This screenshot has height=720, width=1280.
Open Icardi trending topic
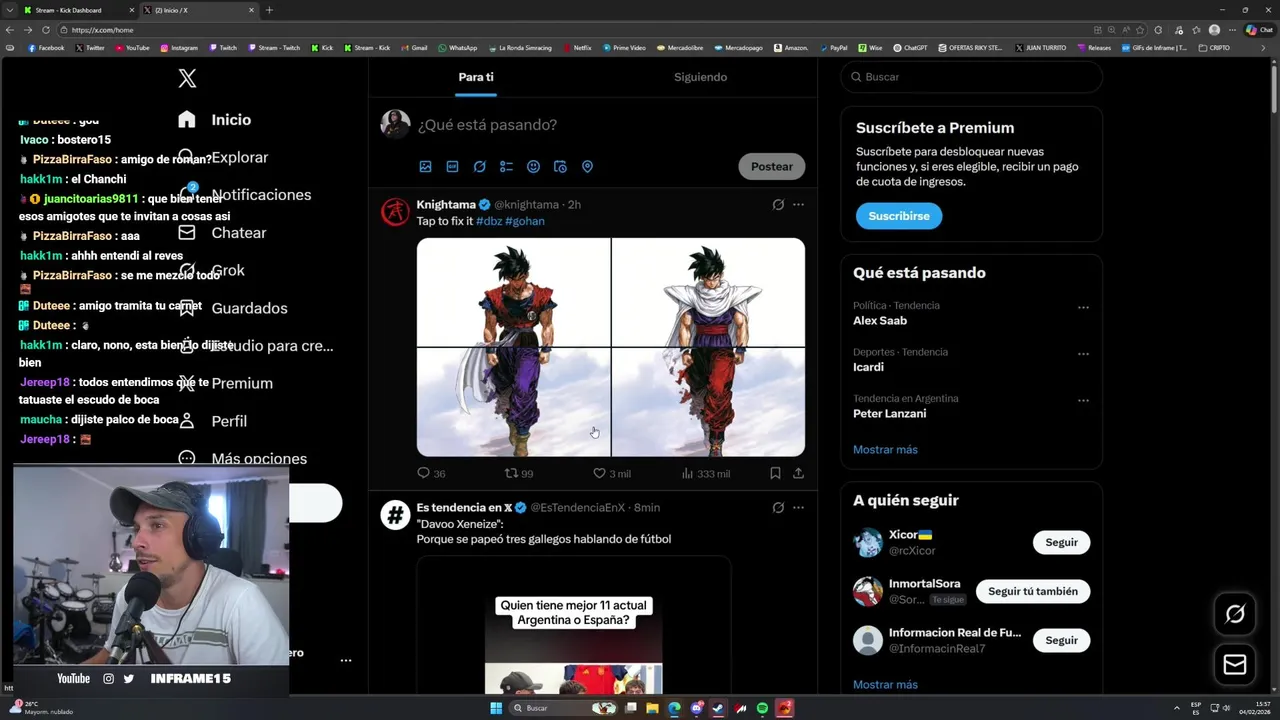pos(868,367)
